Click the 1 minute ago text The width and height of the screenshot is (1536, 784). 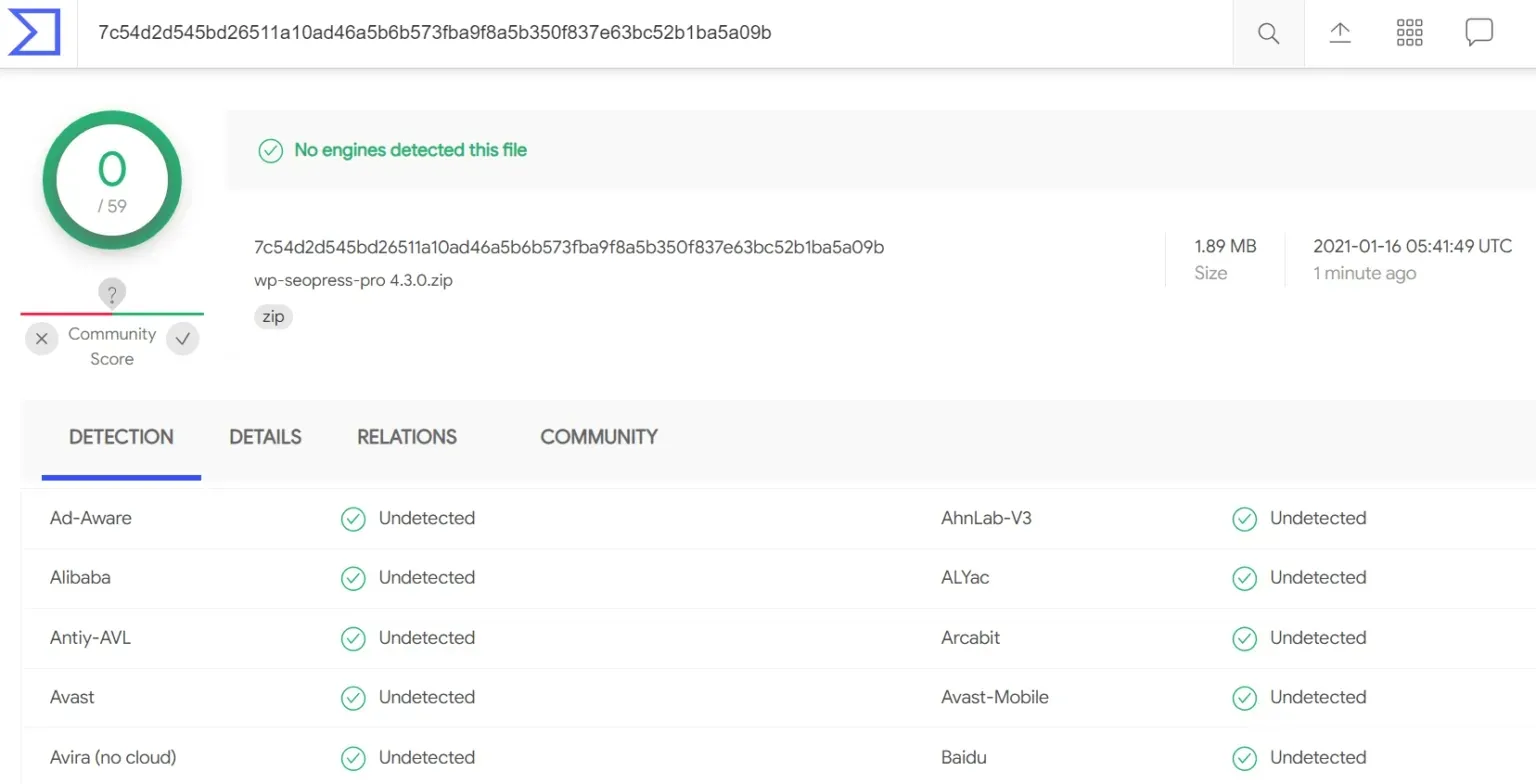(1364, 273)
